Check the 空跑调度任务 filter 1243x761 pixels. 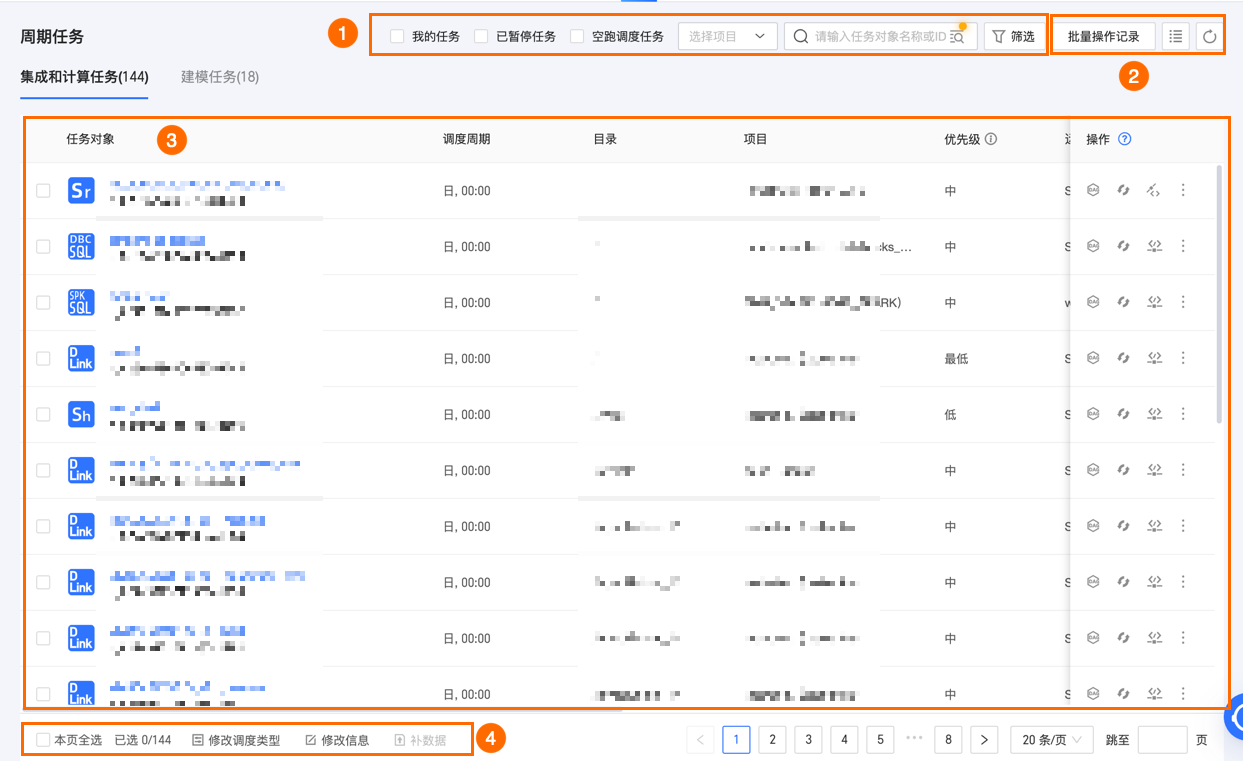[577, 37]
